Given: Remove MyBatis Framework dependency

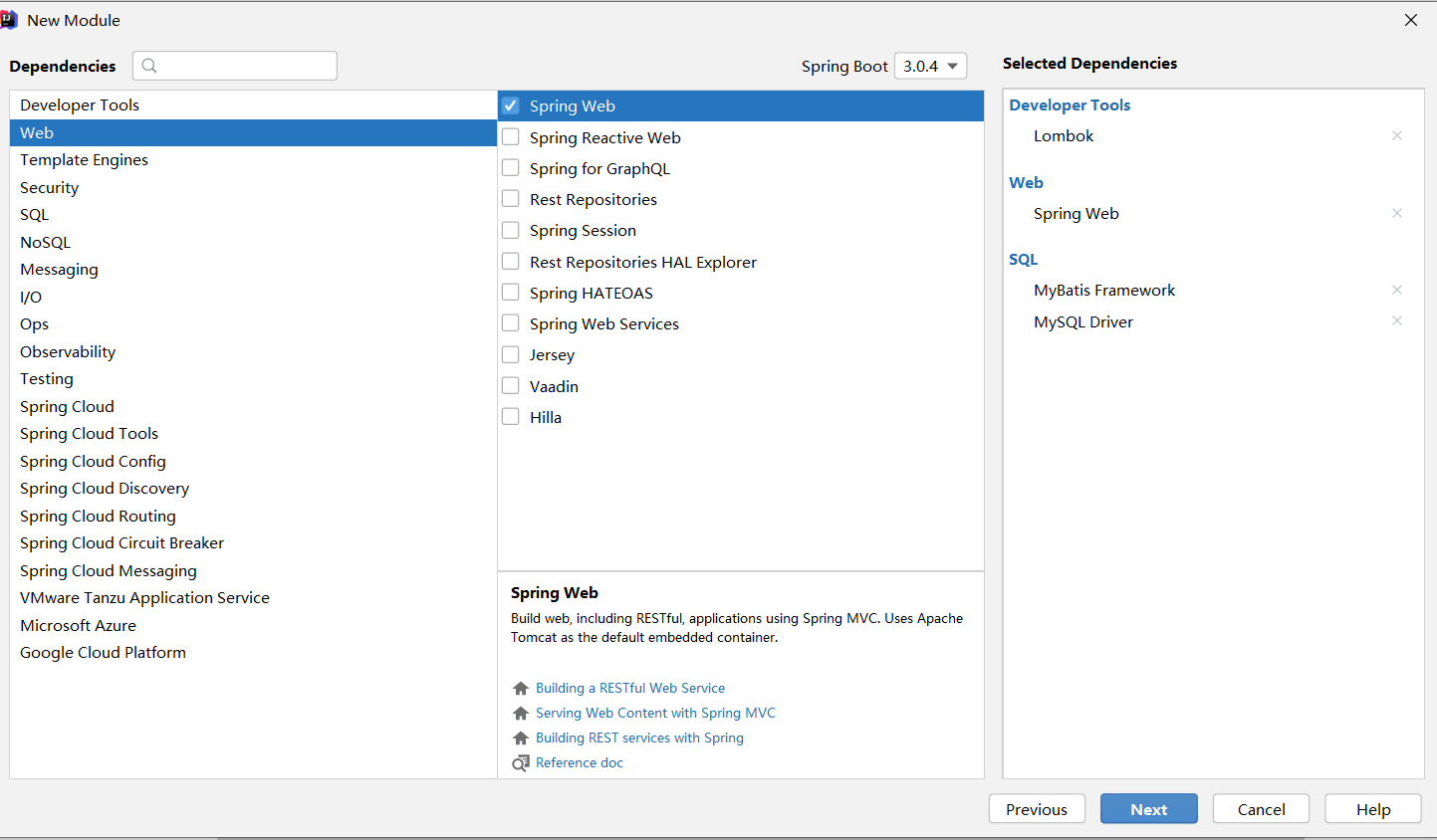Looking at the screenshot, I should pyautogui.click(x=1396, y=291).
